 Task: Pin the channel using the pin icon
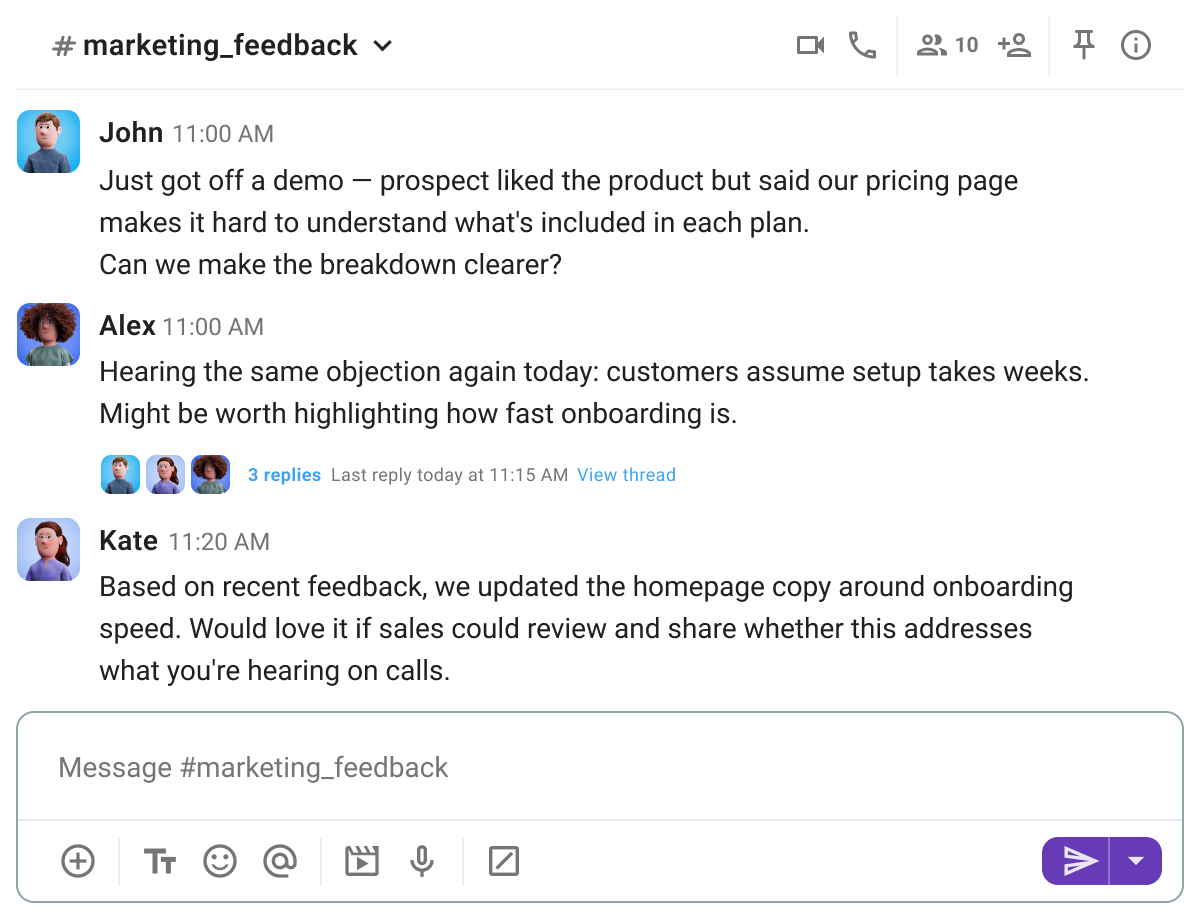pyautogui.click(x=1083, y=44)
